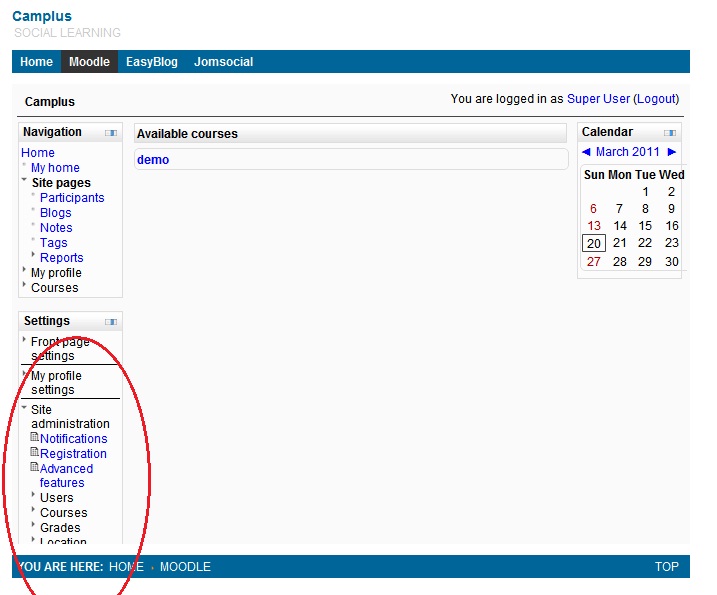Go to previous month with left arrow
The image size is (717, 595).
pyautogui.click(x=587, y=152)
